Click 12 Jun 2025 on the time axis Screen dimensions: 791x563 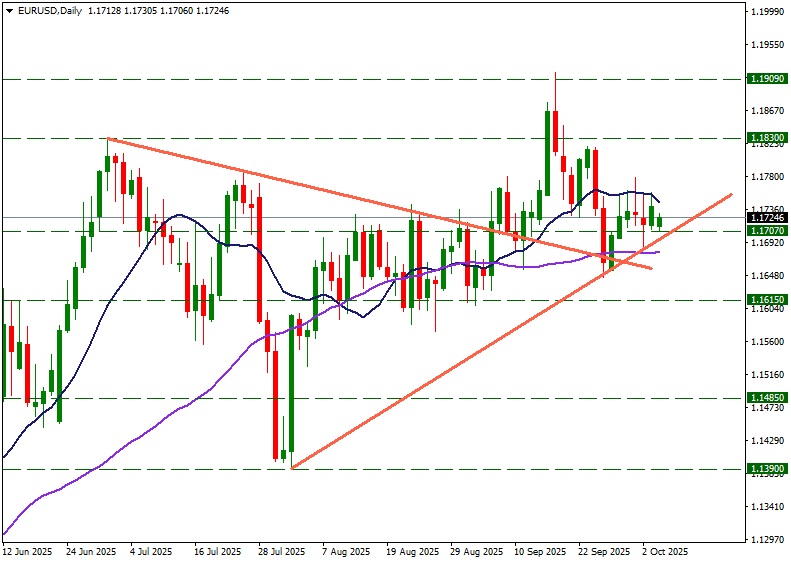click(26, 552)
